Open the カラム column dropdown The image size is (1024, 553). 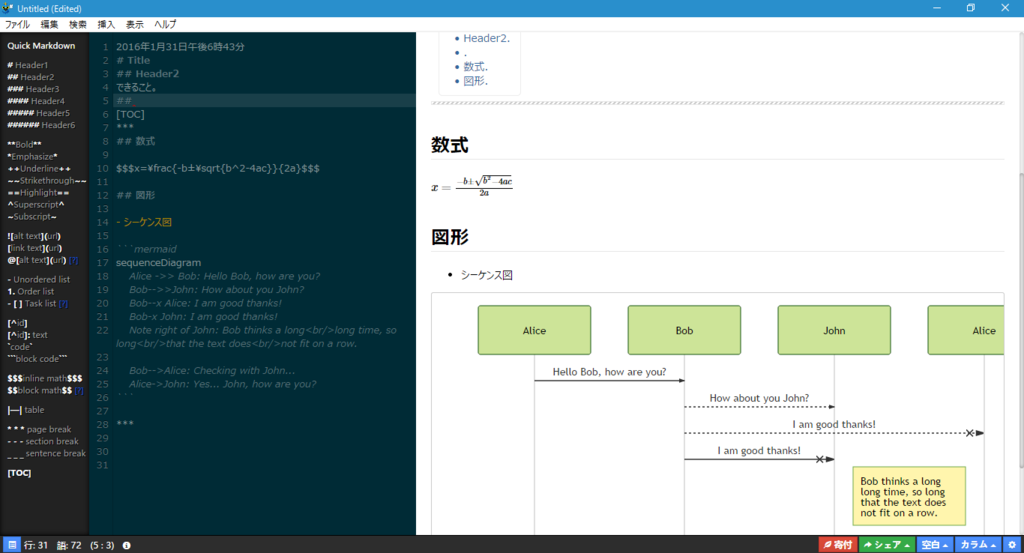978,545
